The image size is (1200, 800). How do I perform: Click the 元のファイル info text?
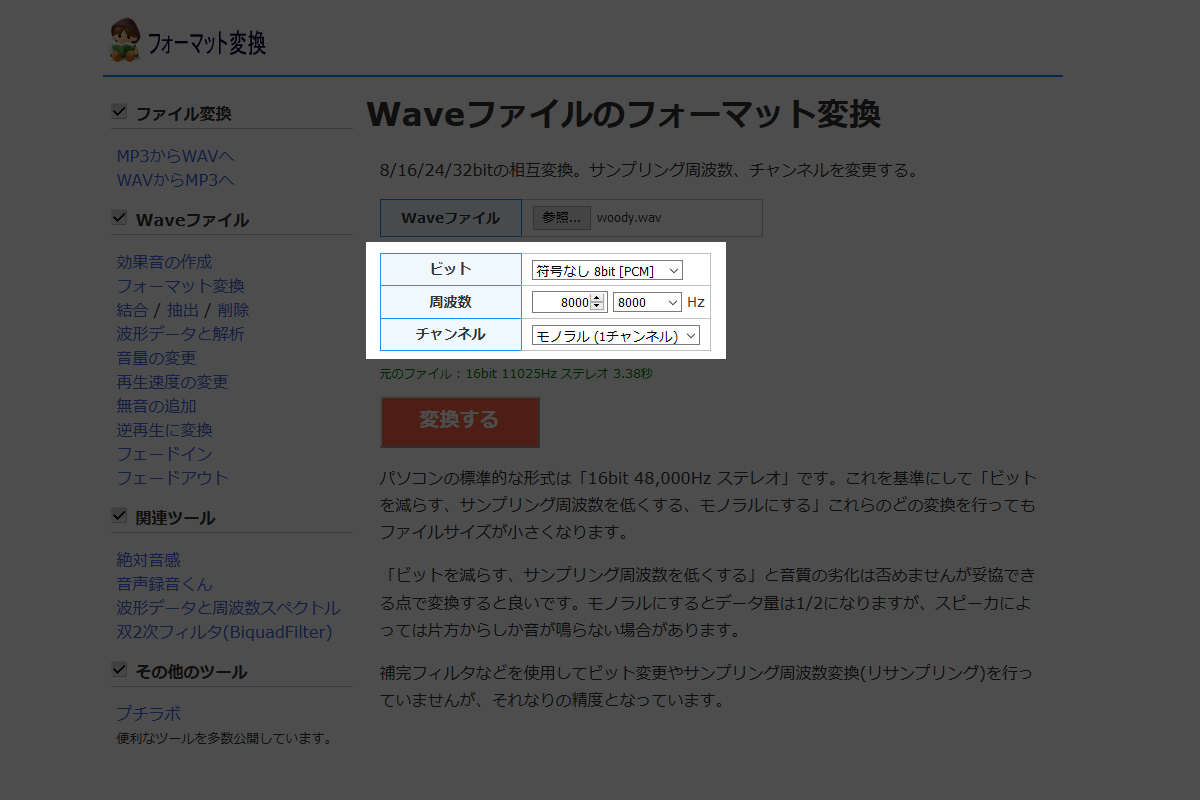click(x=516, y=374)
